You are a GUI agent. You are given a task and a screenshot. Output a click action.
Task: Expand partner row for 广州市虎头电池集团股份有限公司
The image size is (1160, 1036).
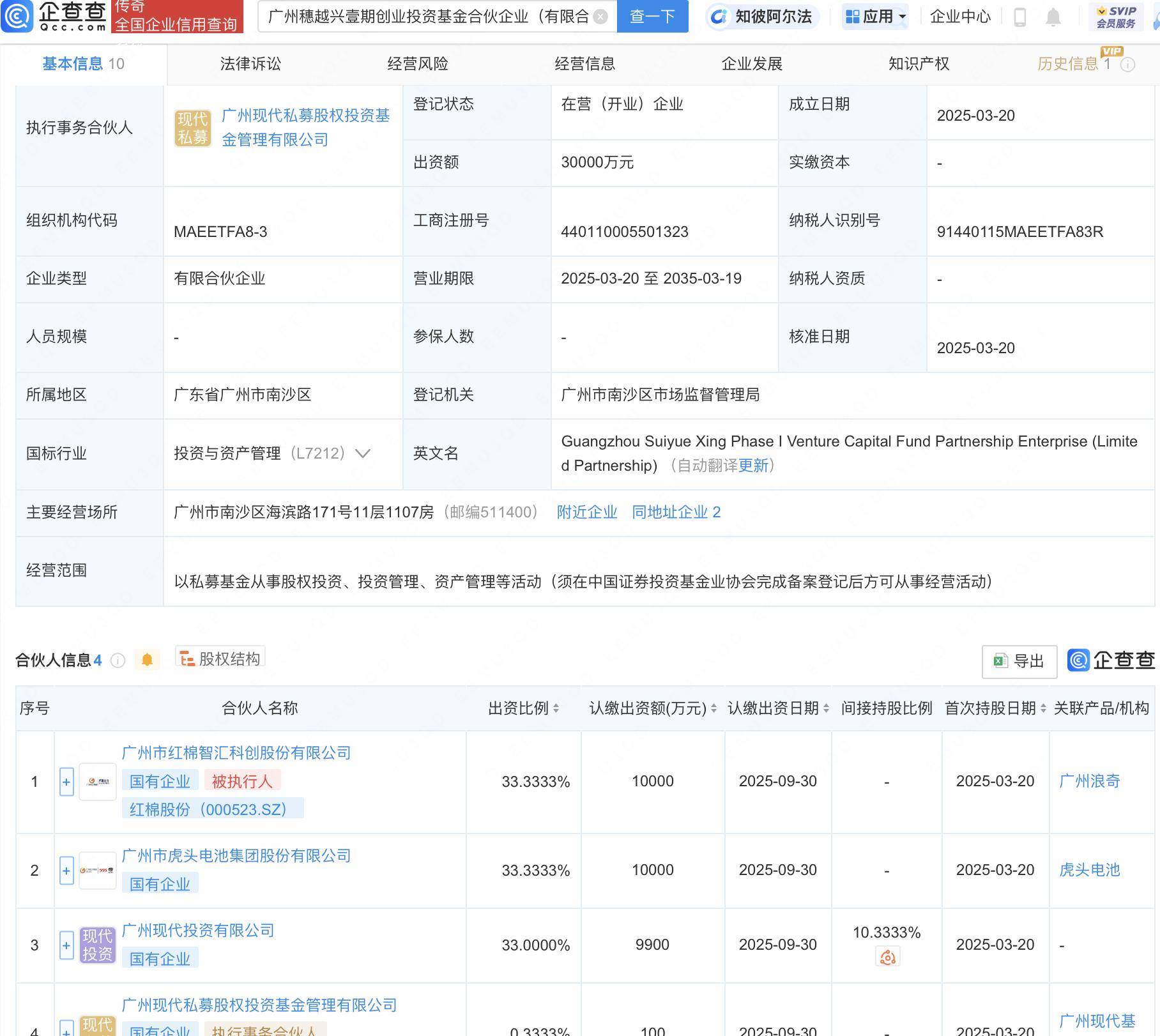tap(66, 870)
